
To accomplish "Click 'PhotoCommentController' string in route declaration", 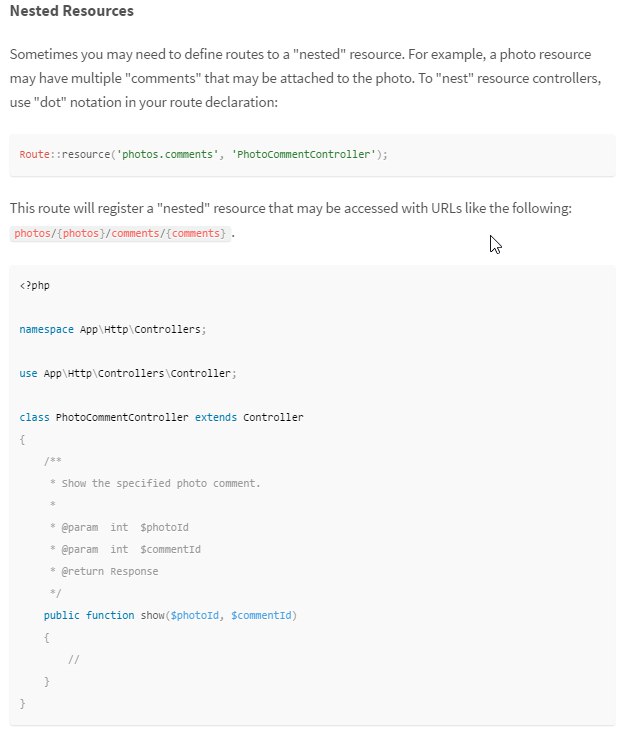I will [303, 154].
